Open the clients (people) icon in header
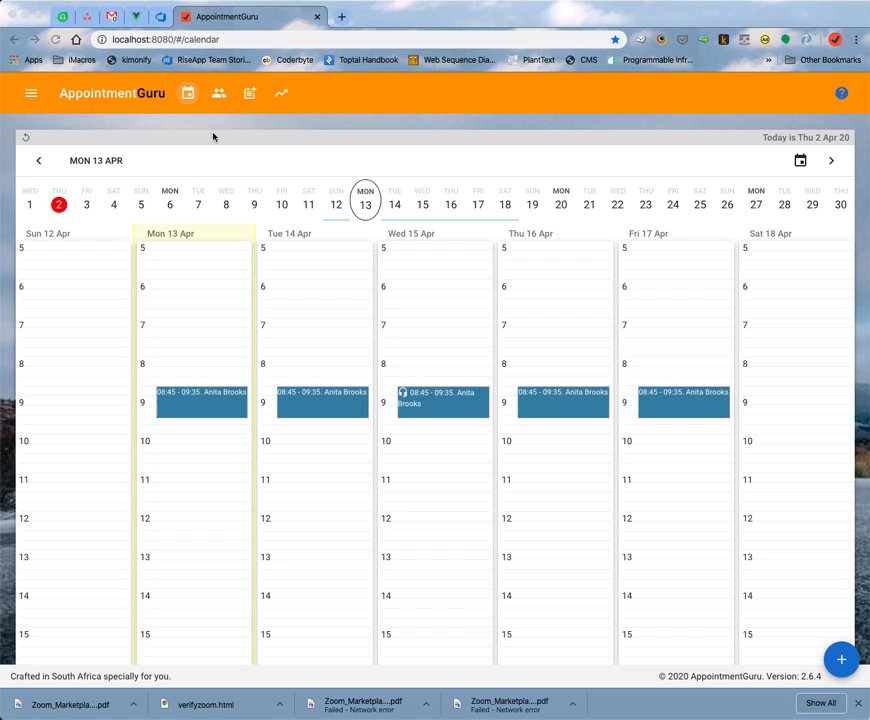This screenshot has width=870, height=720. click(219, 93)
